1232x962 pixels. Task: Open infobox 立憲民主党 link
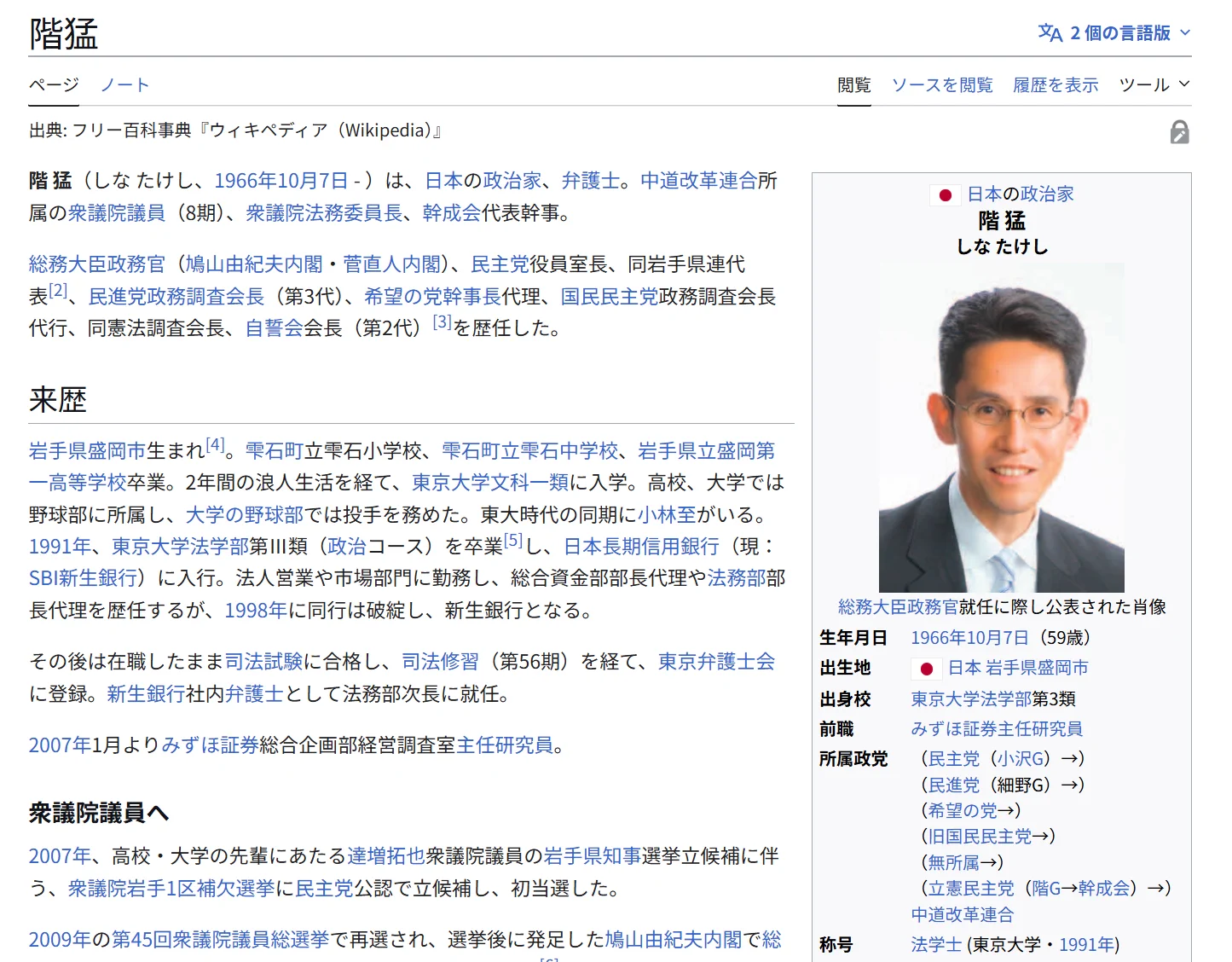pyautogui.click(x=971, y=888)
